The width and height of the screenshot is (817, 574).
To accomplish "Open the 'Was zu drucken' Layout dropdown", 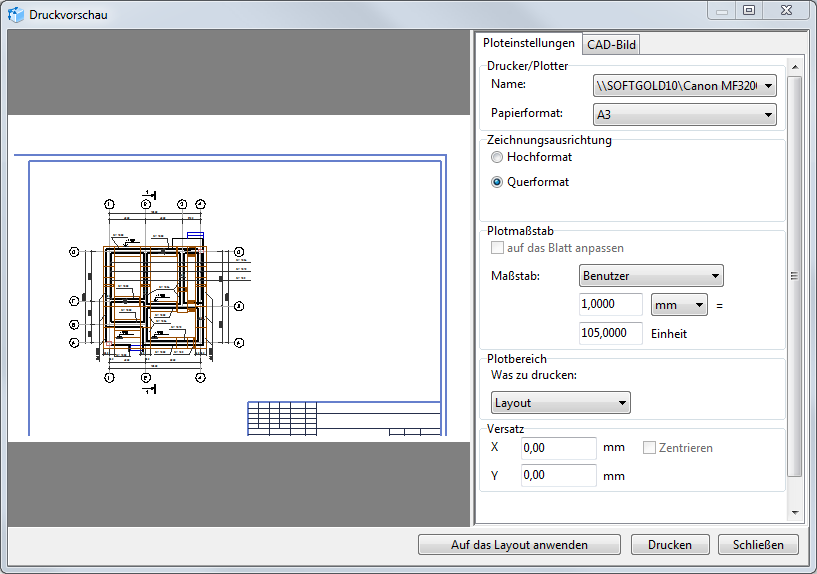I will [561, 403].
